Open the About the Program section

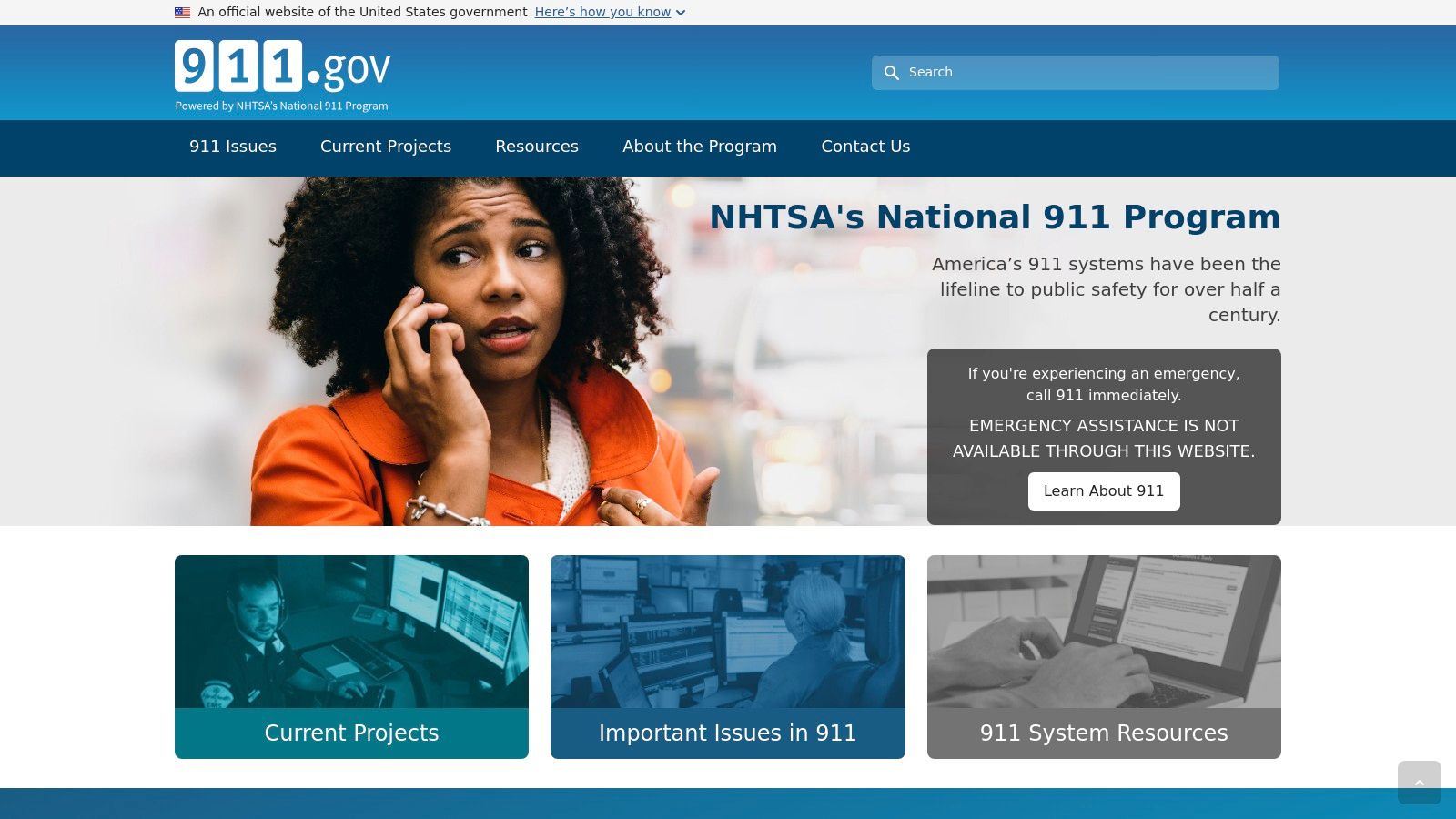tap(699, 147)
